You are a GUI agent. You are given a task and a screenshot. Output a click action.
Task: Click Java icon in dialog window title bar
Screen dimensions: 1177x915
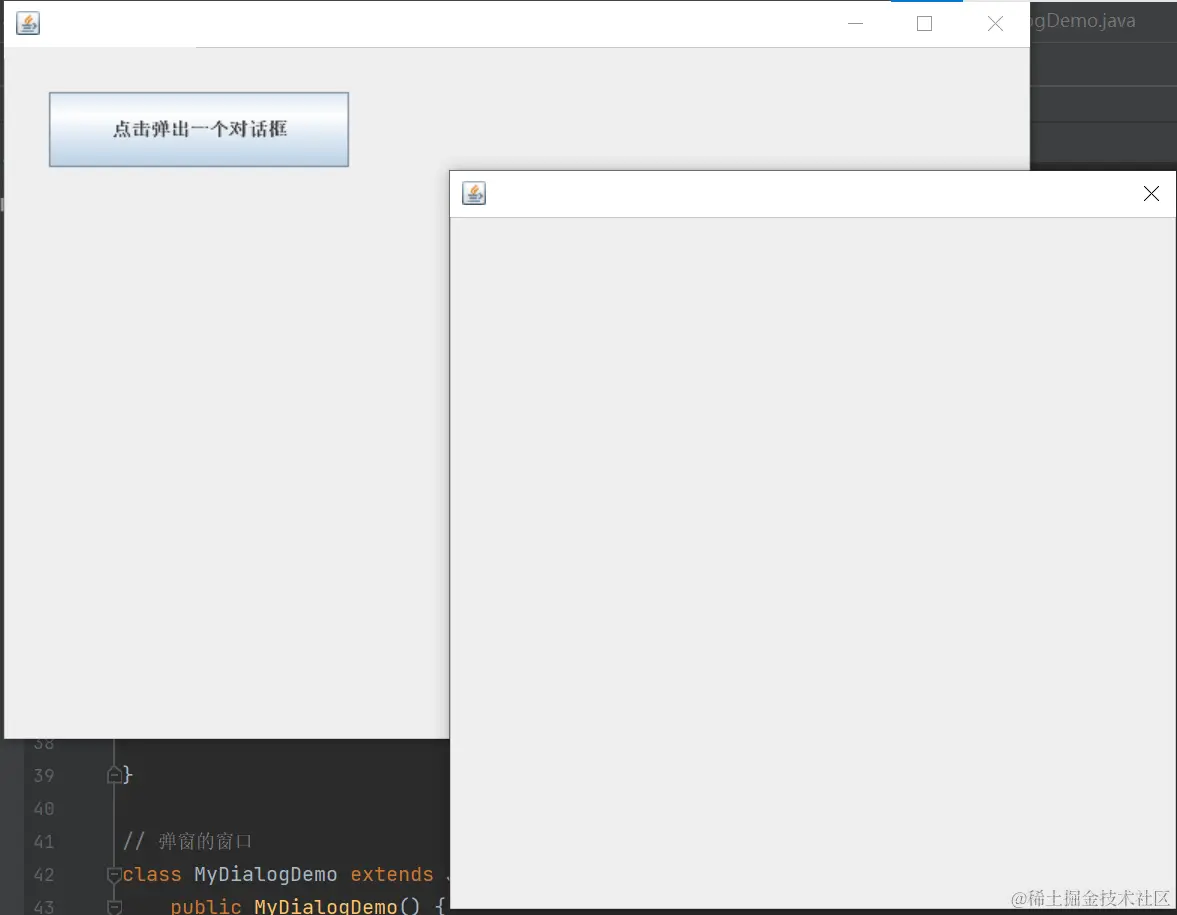pos(474,193)
